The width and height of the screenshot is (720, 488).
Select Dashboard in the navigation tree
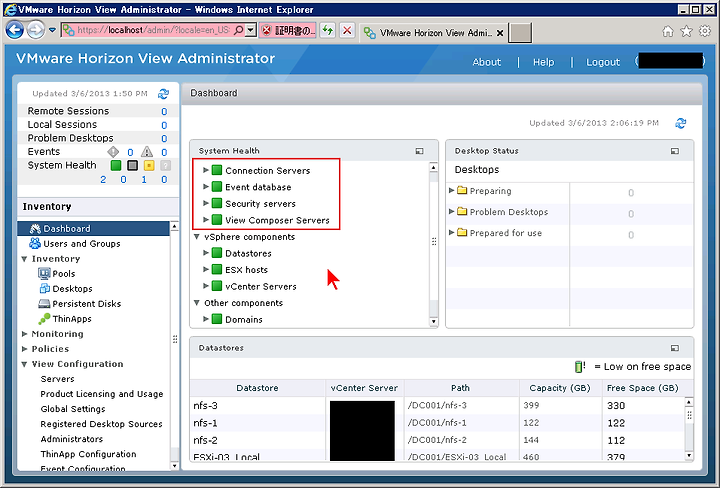pyautogui.click(x=94, y=229)
